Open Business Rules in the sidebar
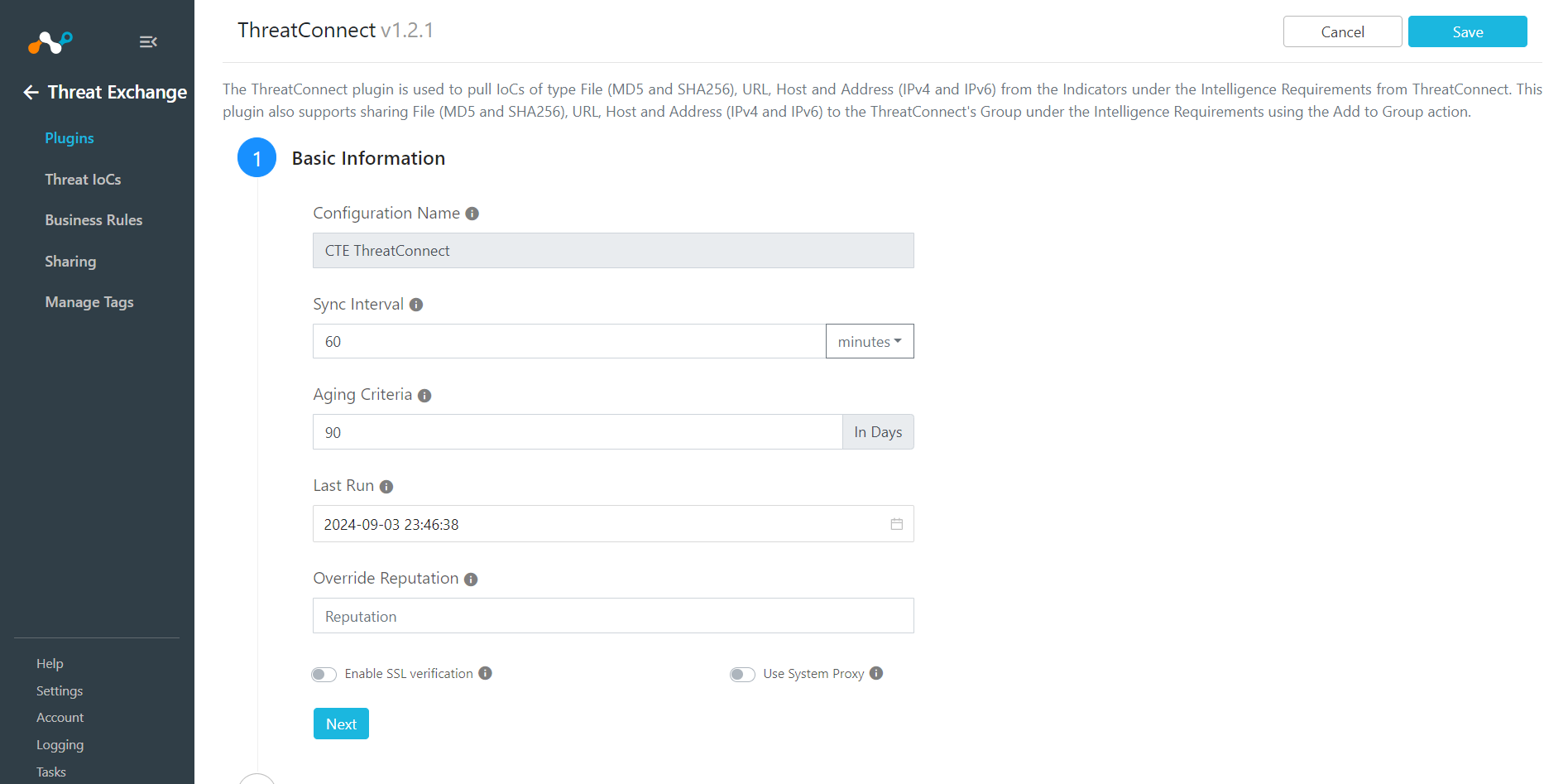Viewport: 1568px width, 784px height. click(x=94, y=220)
